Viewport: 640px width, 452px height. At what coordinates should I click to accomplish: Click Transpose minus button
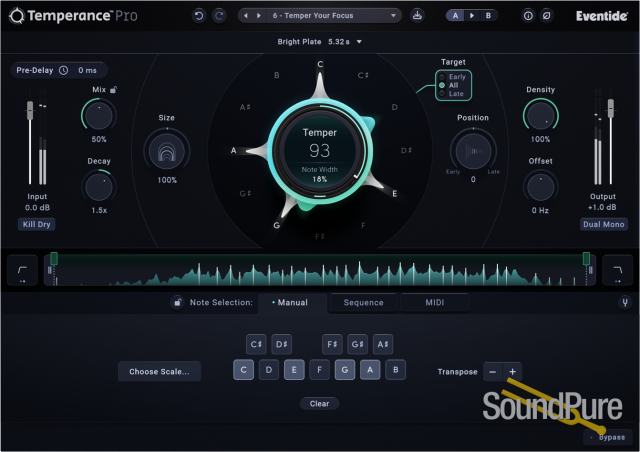click(x=493, y=372)
